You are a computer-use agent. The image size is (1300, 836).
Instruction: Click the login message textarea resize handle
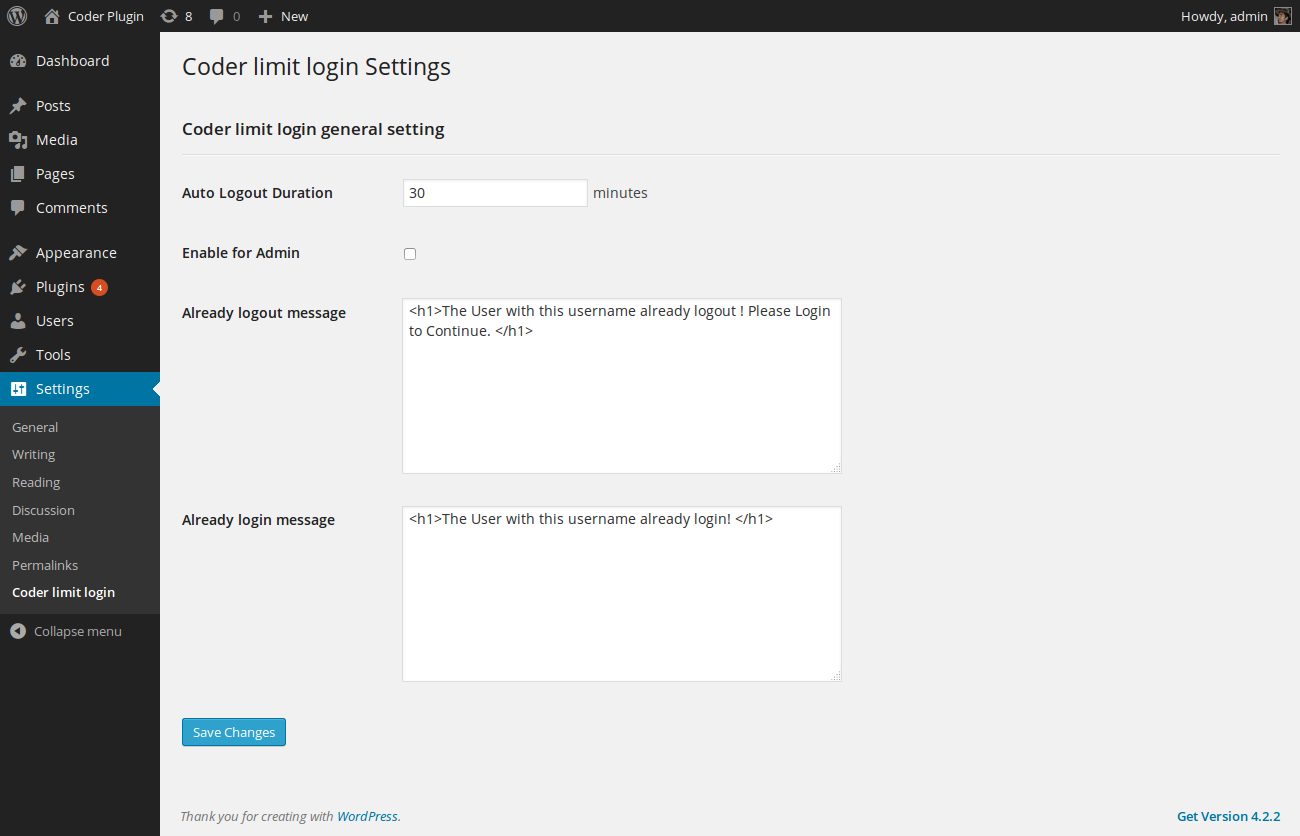[x=836, y=676]
